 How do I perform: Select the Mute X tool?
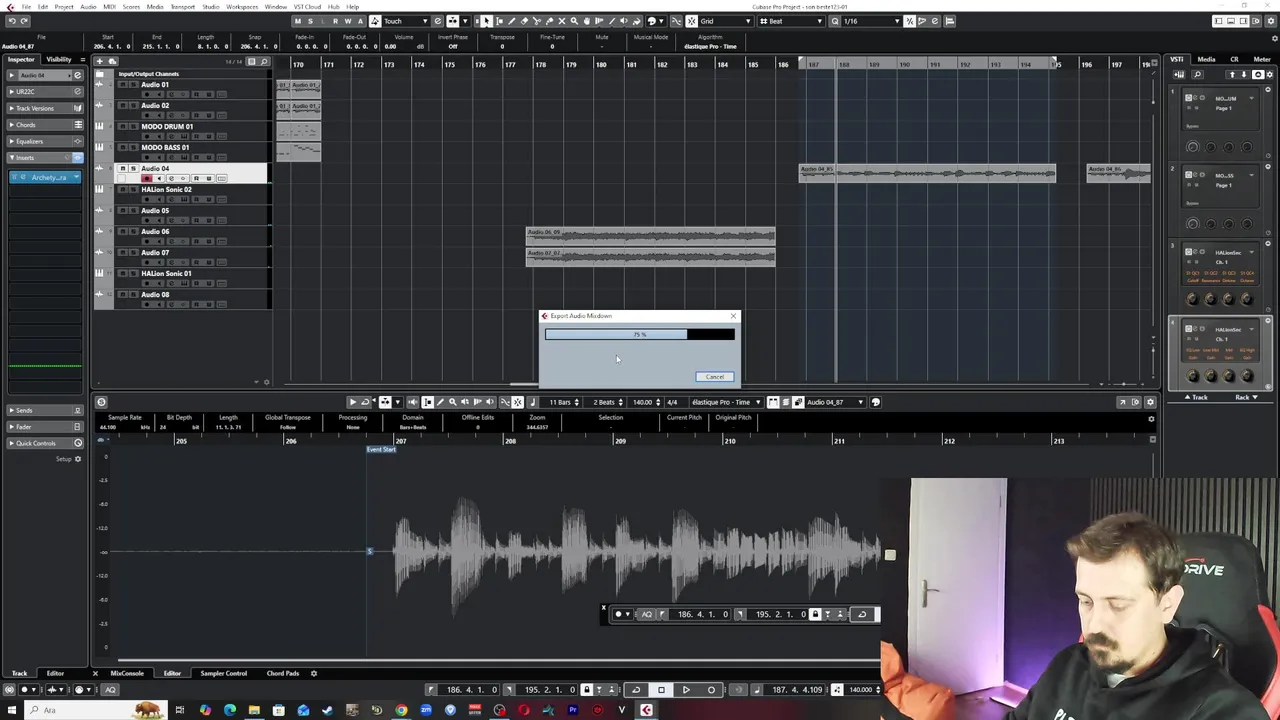(561, 21)
